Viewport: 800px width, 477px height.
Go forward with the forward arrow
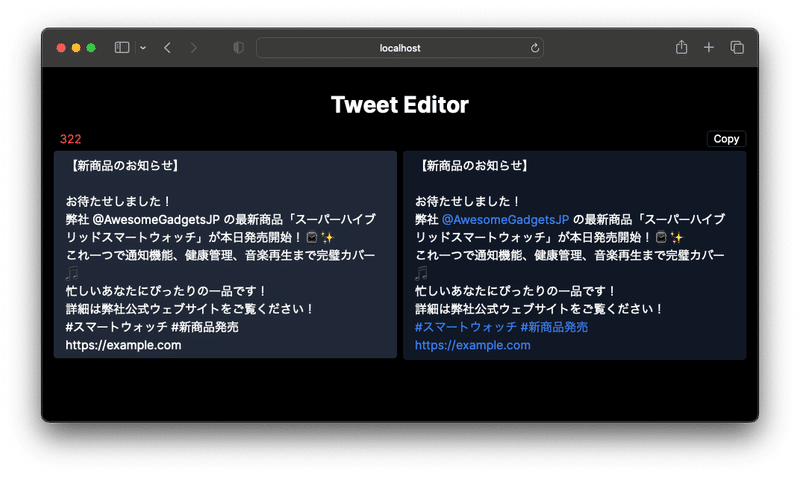[x=193, y=47]
